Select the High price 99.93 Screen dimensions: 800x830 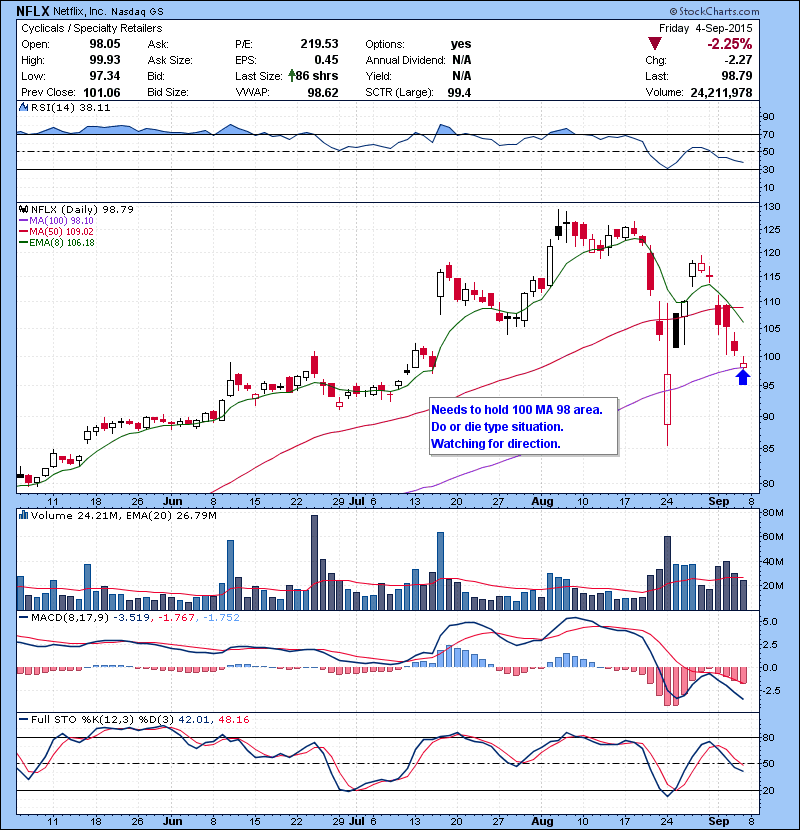pos(105,60)
